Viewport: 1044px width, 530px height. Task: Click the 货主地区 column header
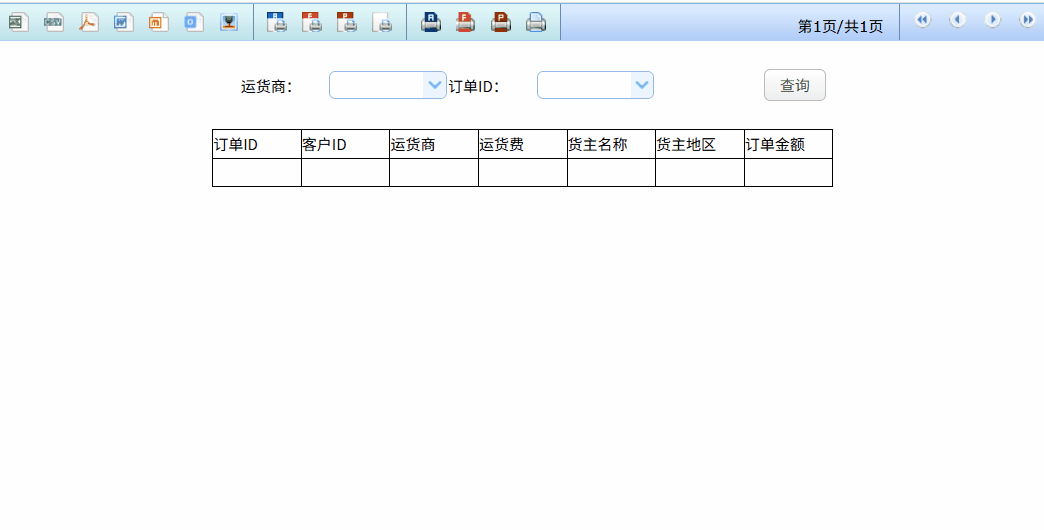click(700, 144)
